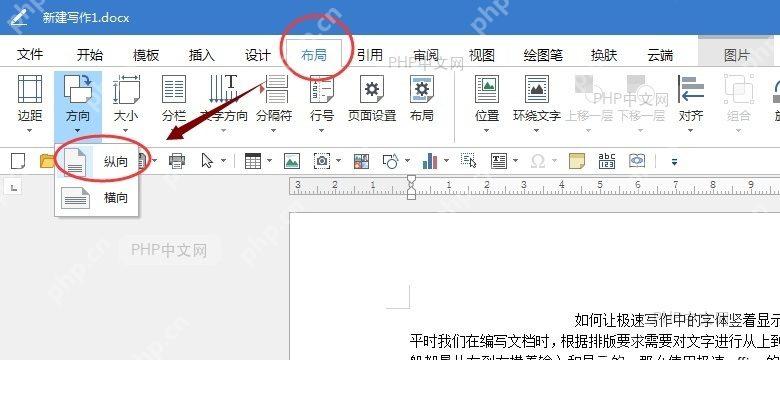Select the 分栏 columns icon

[174, 89]
